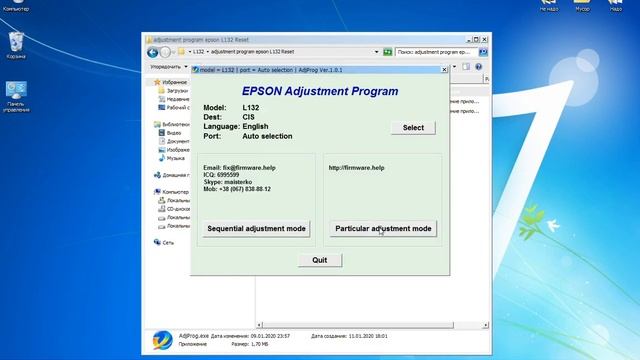Click the Quit button

click(x=320, y=260)
